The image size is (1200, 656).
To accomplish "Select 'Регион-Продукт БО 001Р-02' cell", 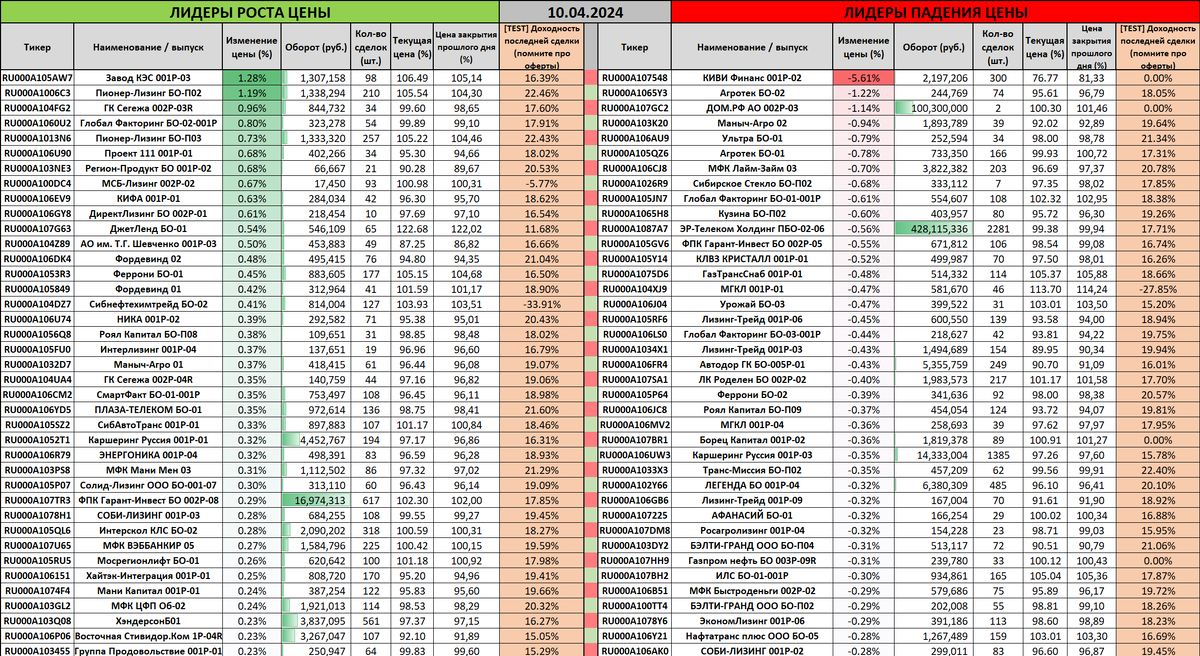I will click(148, 167).
